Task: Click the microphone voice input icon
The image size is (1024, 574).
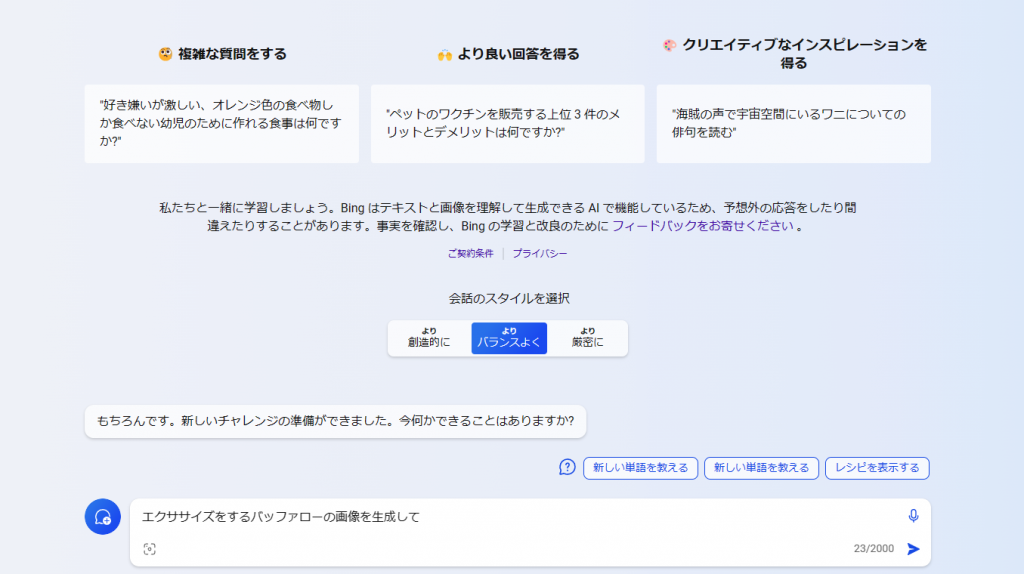Action: tap(913, 516)
